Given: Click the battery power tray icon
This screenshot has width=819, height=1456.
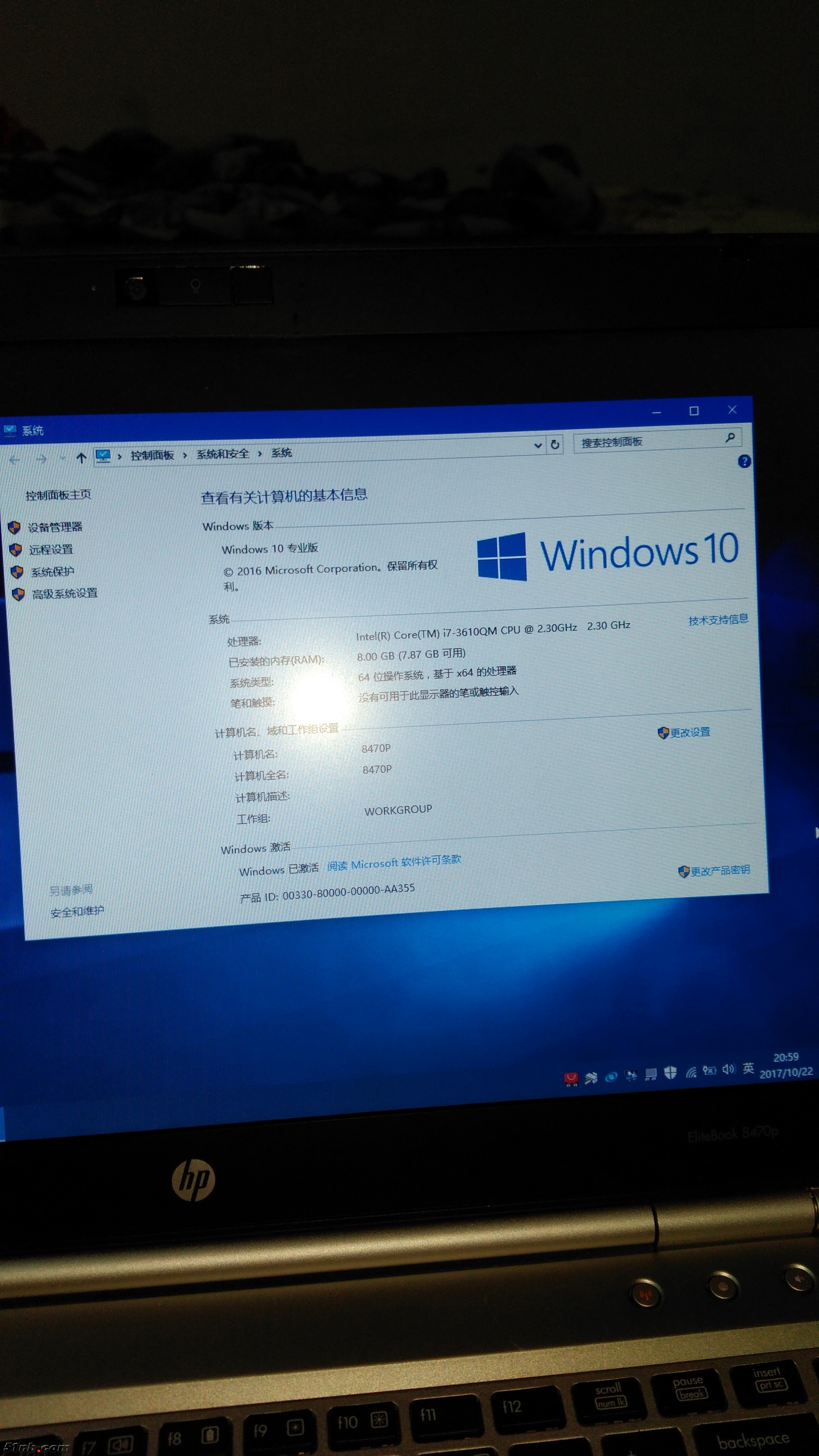Looking at the screenshot, I should coord(710,1070).
